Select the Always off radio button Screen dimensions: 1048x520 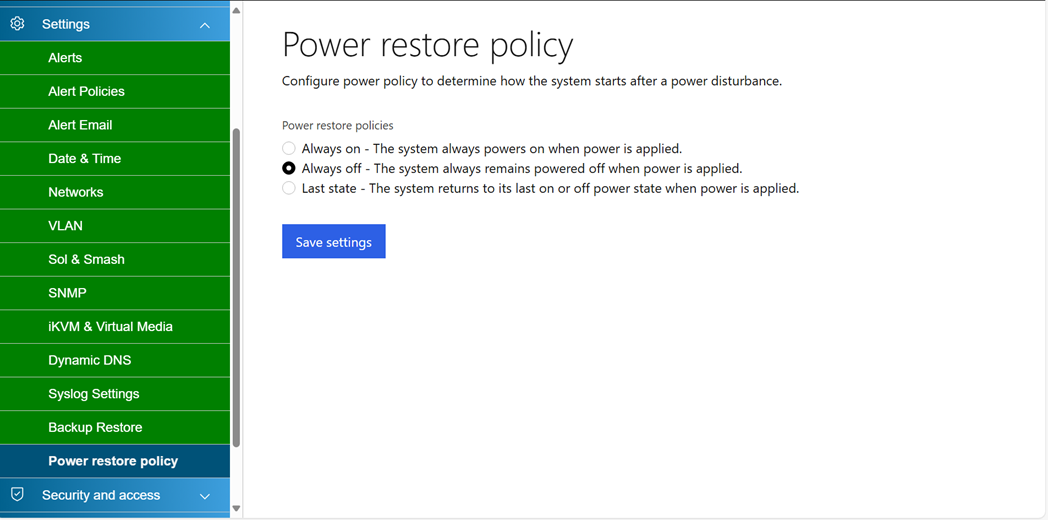tap(289, 169)
